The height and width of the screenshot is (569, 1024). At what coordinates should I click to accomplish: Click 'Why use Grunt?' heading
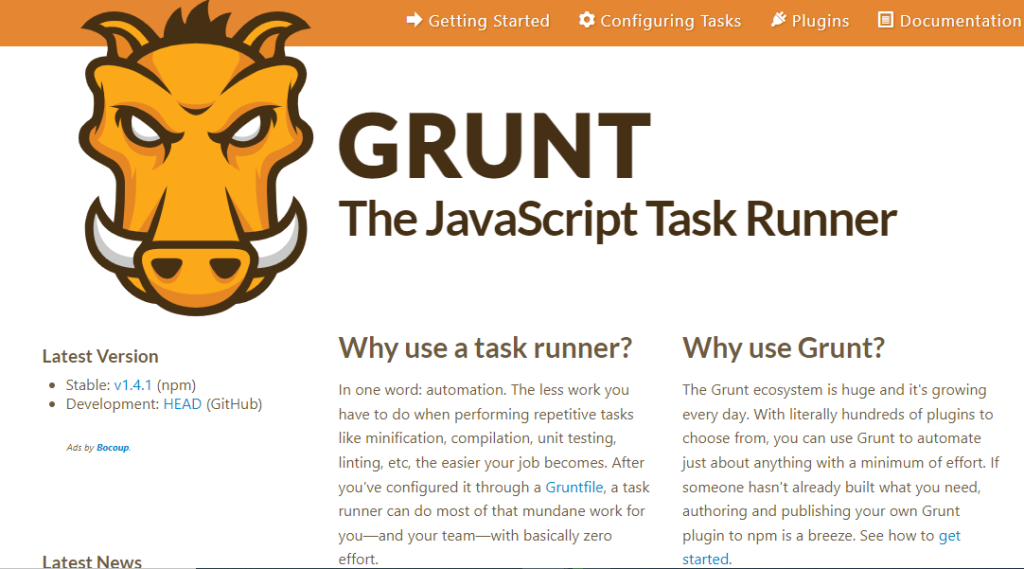pyautogui.click(x=784, y=348)
